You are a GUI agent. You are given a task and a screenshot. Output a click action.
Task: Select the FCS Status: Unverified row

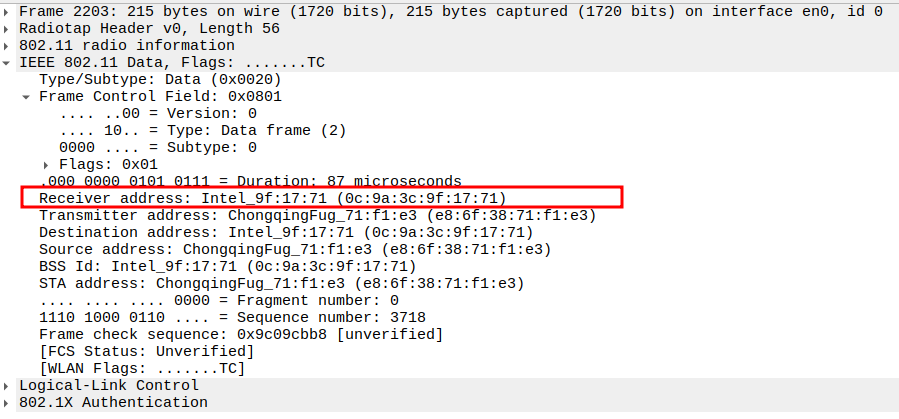coord(146,351)
